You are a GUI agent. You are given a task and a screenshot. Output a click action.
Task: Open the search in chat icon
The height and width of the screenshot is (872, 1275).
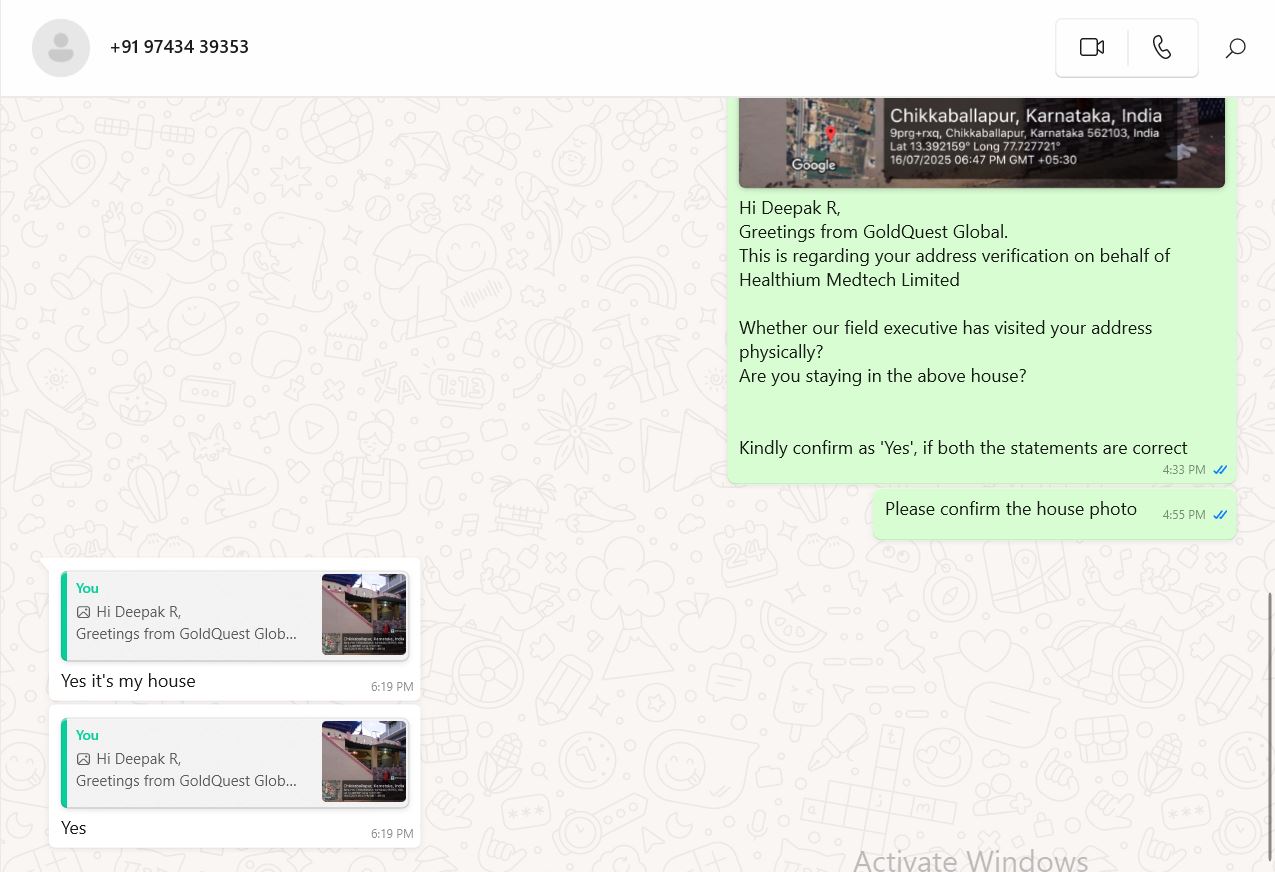click(1235, 48)
